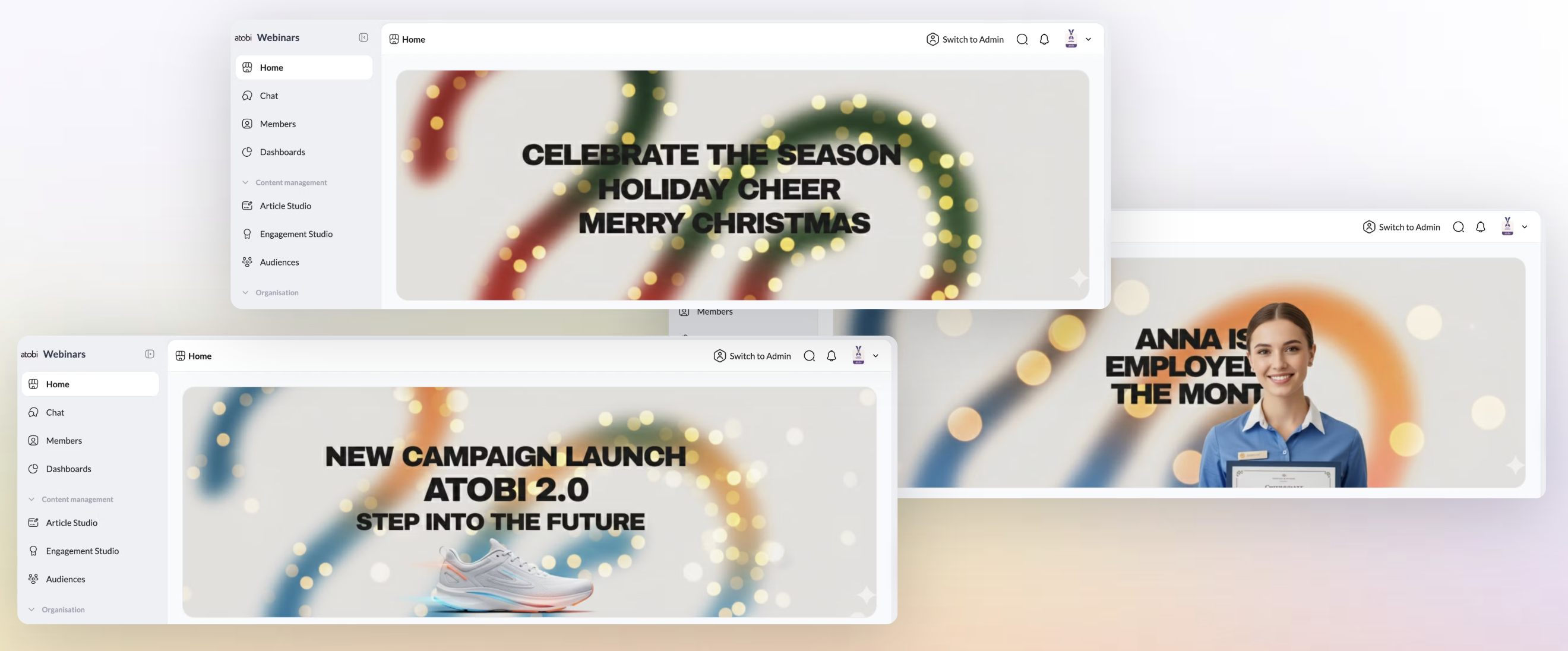The width and height of the screenshot is (1568, 651).
Task: Open notifications bell in employee banner window
Action: 1480,227
